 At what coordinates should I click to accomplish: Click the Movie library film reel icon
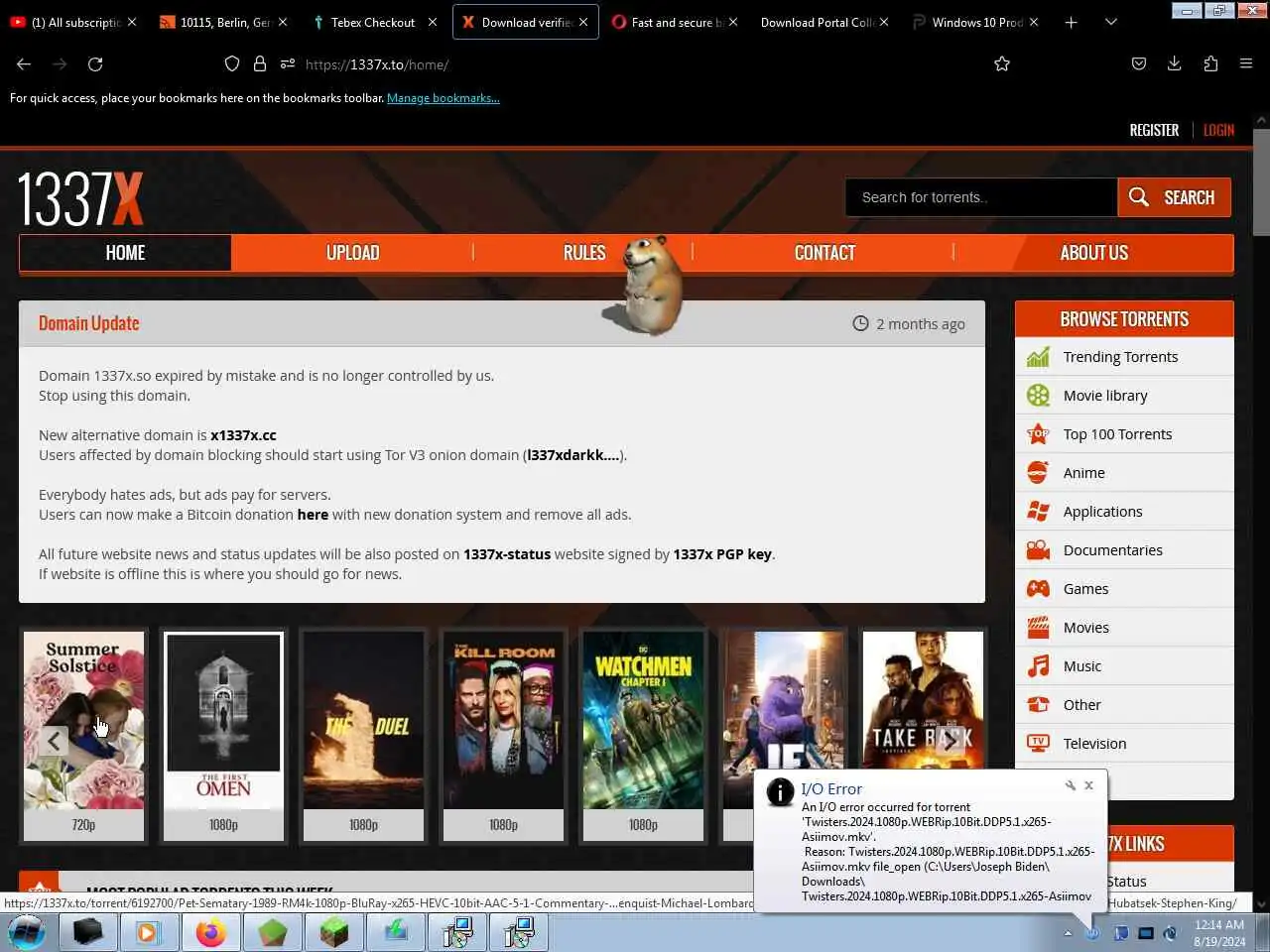click(1038, 396)
